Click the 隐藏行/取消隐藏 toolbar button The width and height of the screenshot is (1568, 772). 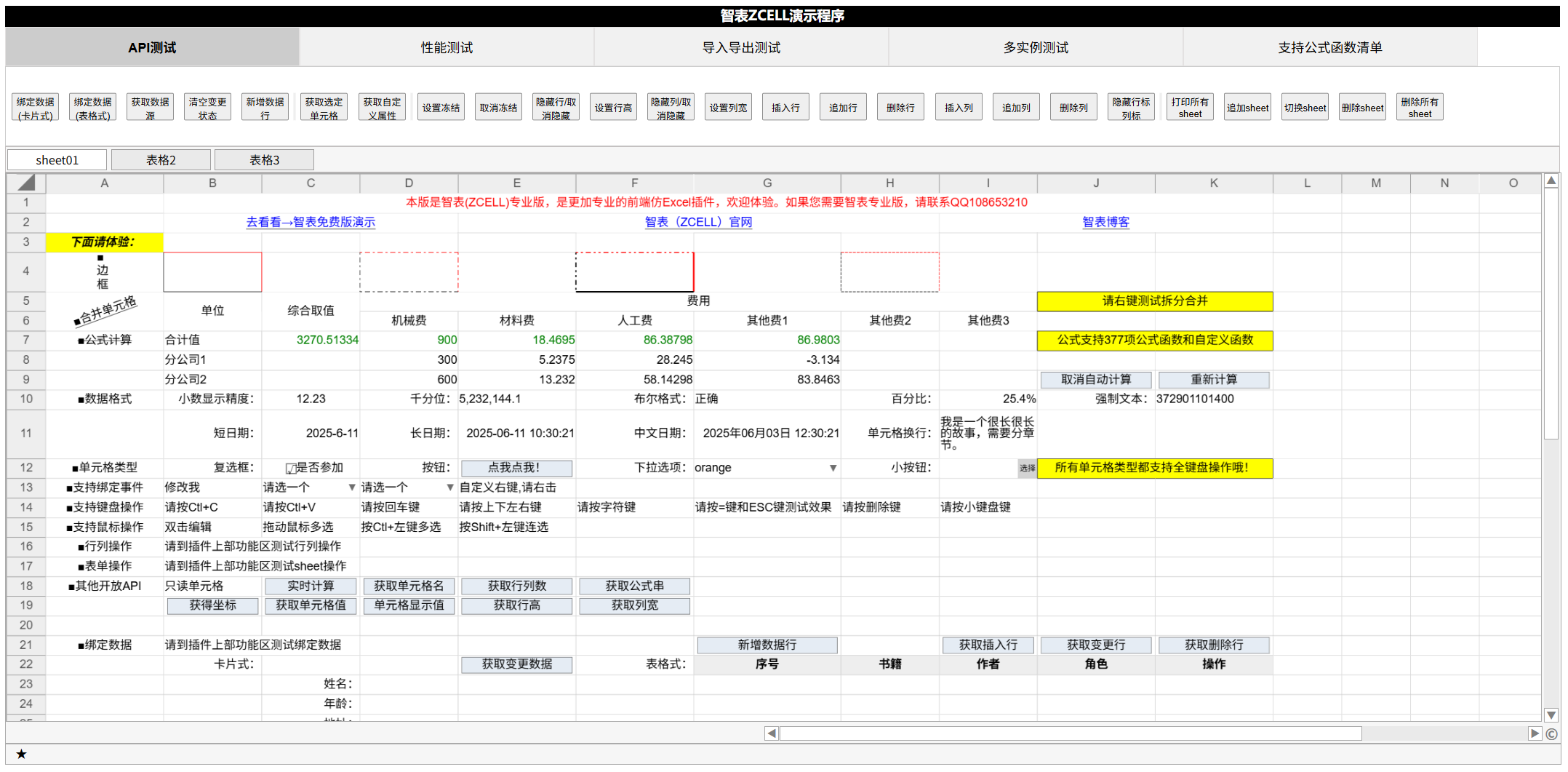click(x=556, y=108)
